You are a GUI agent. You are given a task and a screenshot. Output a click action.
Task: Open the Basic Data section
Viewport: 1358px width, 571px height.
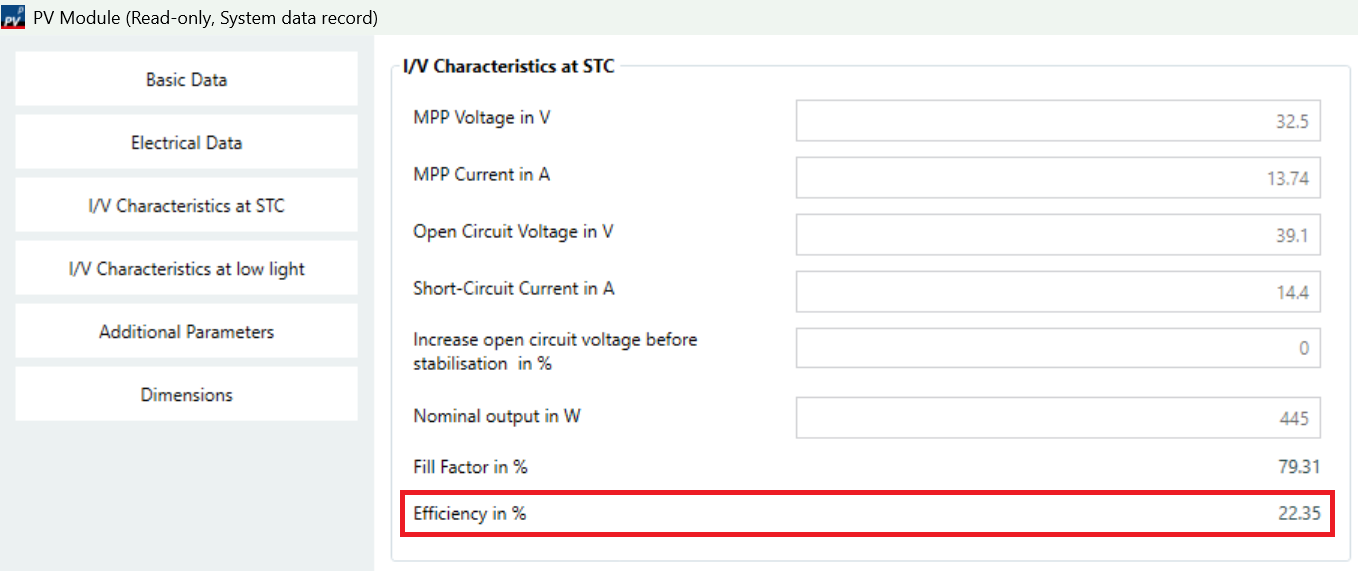(x=186, y=80)
